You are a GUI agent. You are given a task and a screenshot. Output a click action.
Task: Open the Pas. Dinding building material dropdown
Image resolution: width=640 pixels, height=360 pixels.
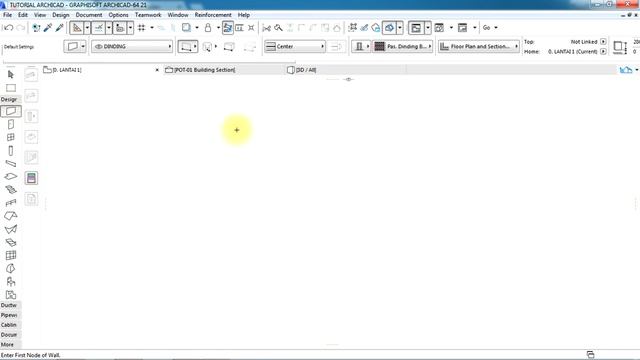(402, 47)
